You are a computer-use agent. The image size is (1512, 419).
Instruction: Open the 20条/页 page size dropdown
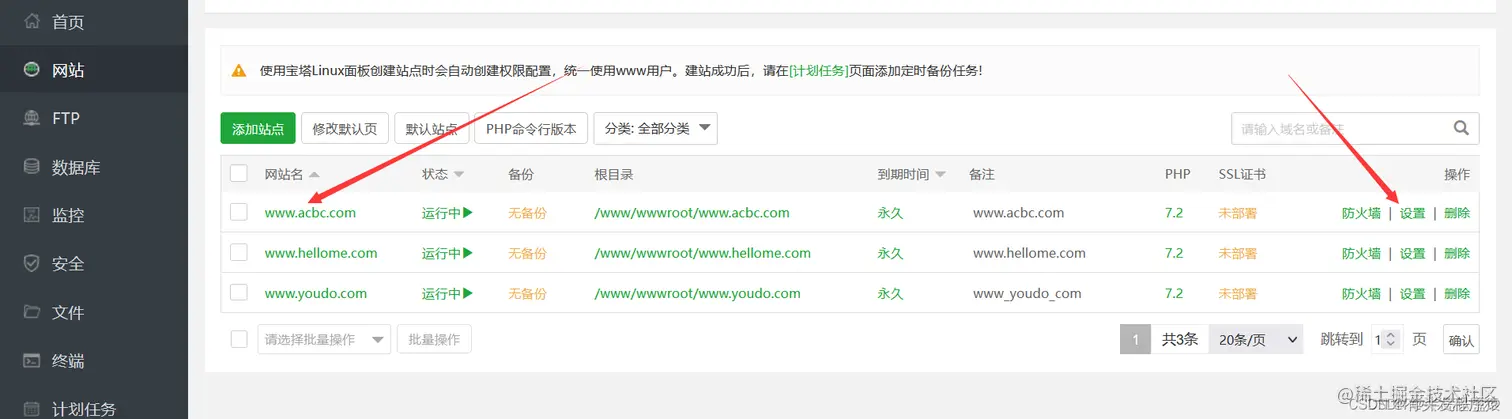(x=1256, y=339)
